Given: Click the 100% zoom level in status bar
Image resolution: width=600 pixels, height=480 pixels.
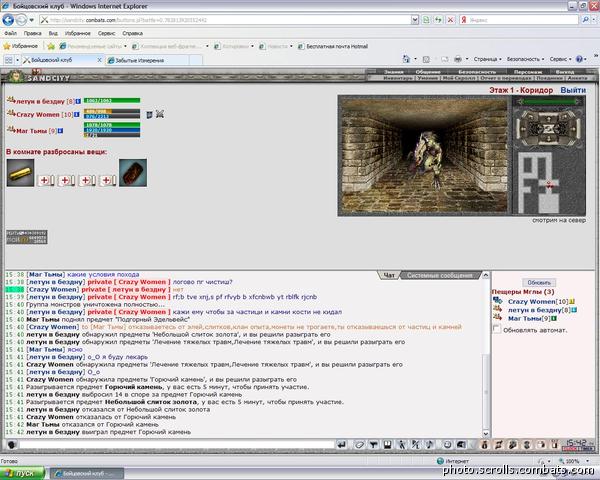Looking at the screenshot, I should point(572,461).
